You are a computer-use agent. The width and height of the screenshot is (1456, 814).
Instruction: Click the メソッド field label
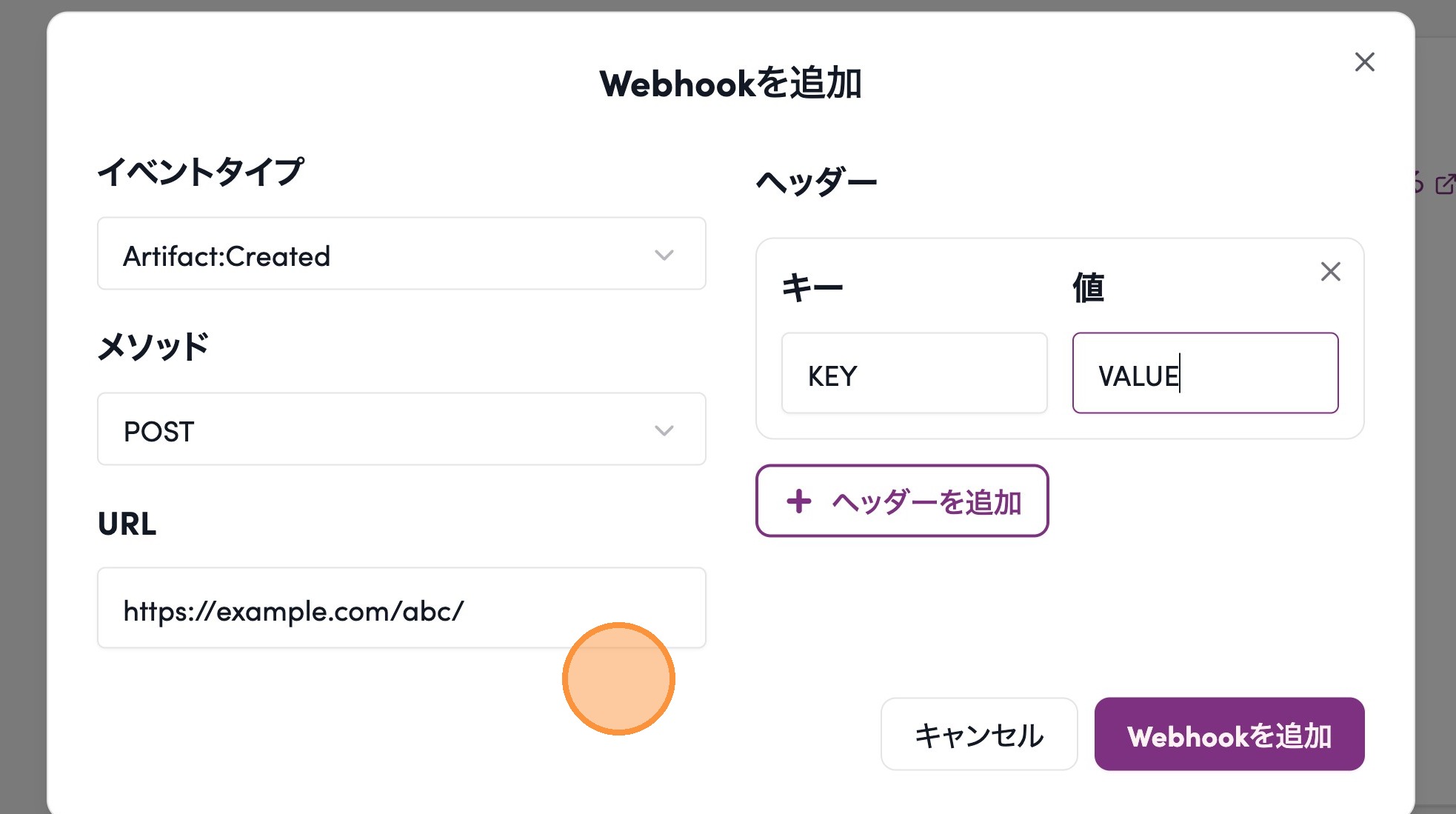pyautogui.click(x=153, y=347)
